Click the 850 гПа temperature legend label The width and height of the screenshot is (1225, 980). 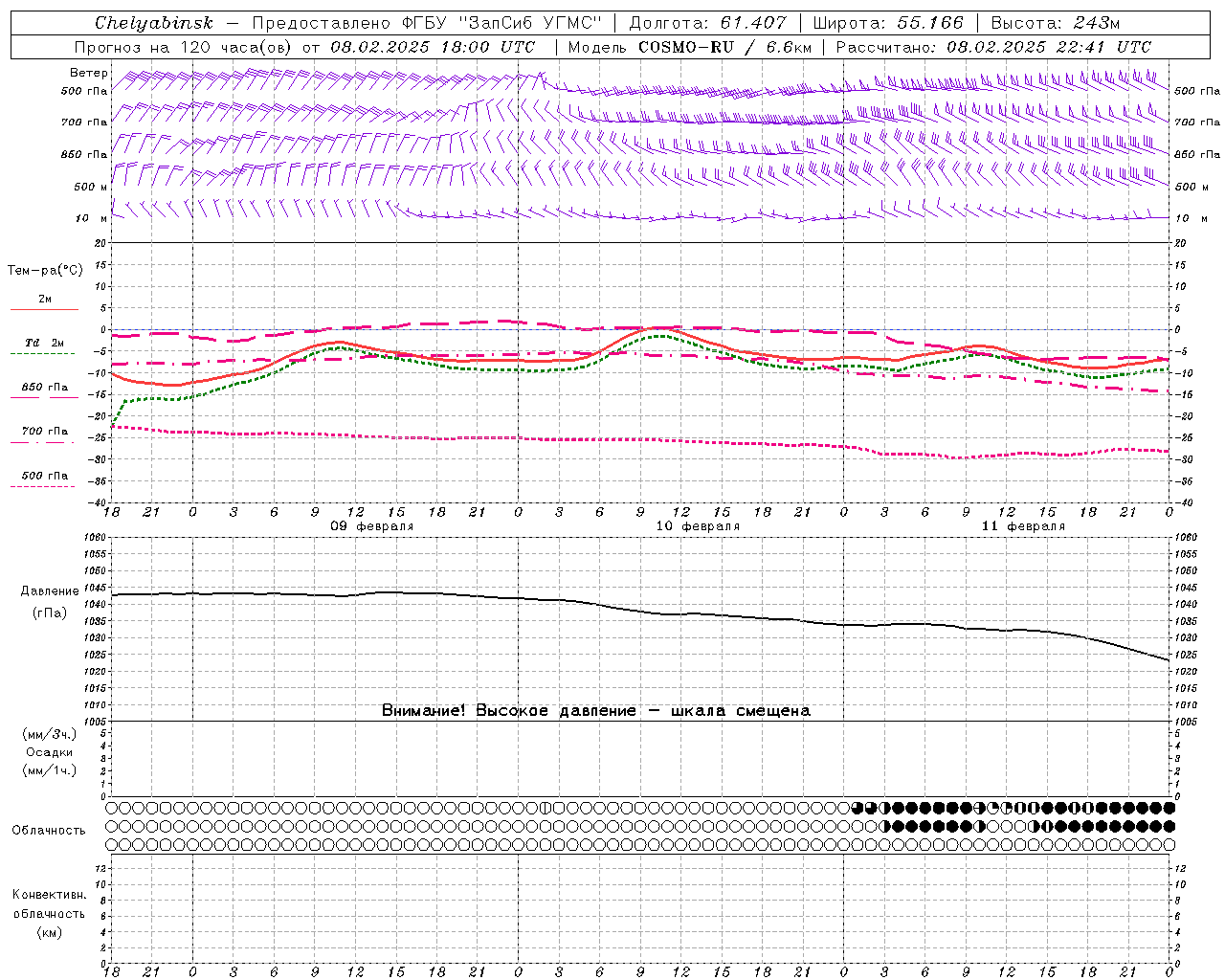point(45,387)
